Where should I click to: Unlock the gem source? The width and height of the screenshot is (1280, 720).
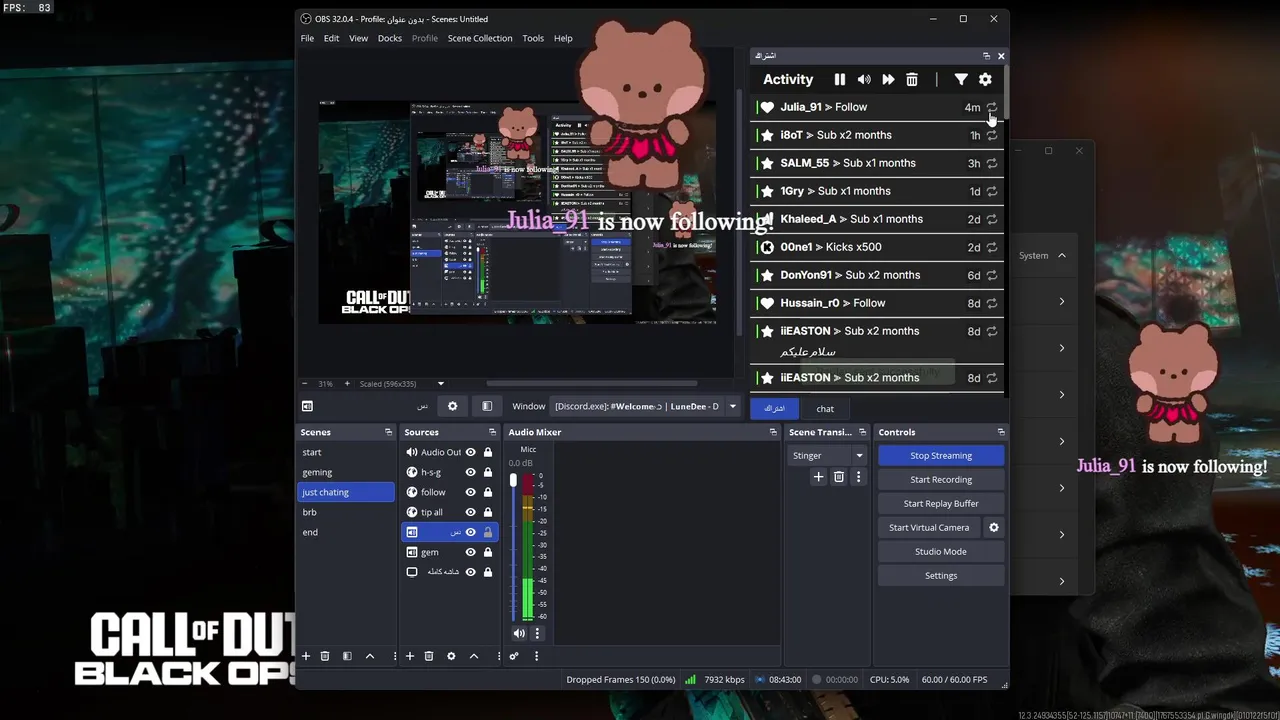click(488, 552)
